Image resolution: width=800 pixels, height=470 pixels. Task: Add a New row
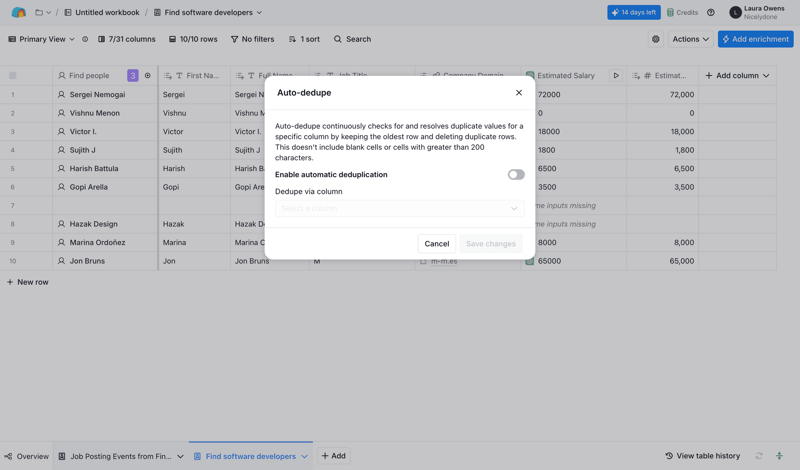[28, 282]
